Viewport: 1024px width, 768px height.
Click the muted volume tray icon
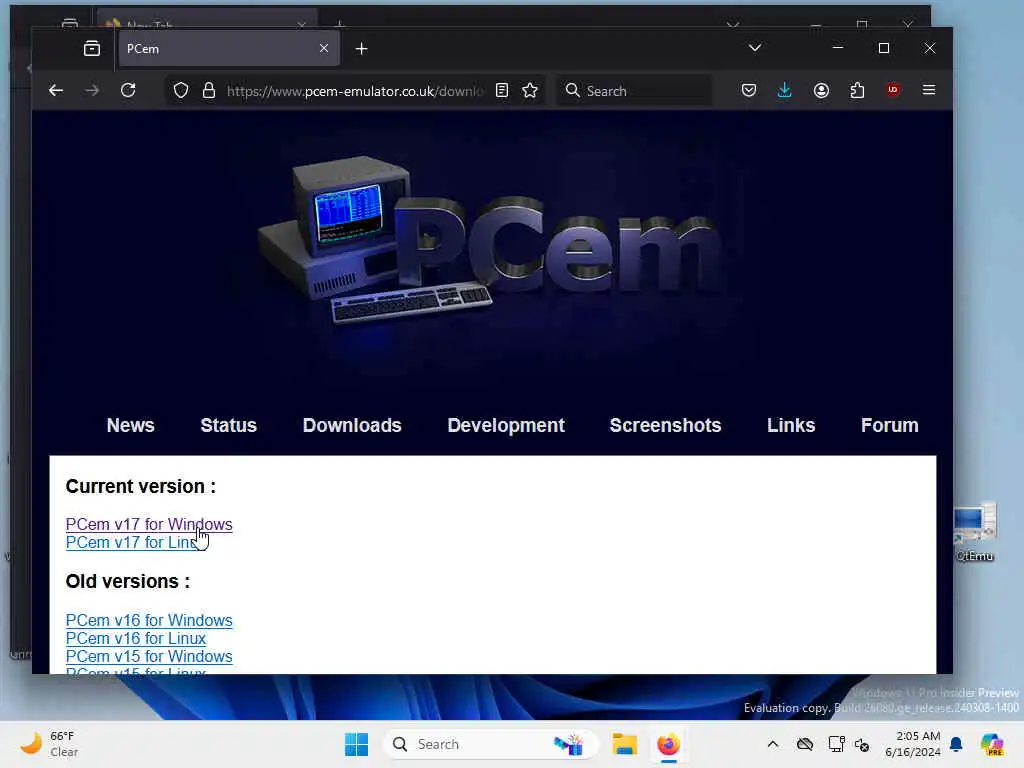(x=862, y=745)
